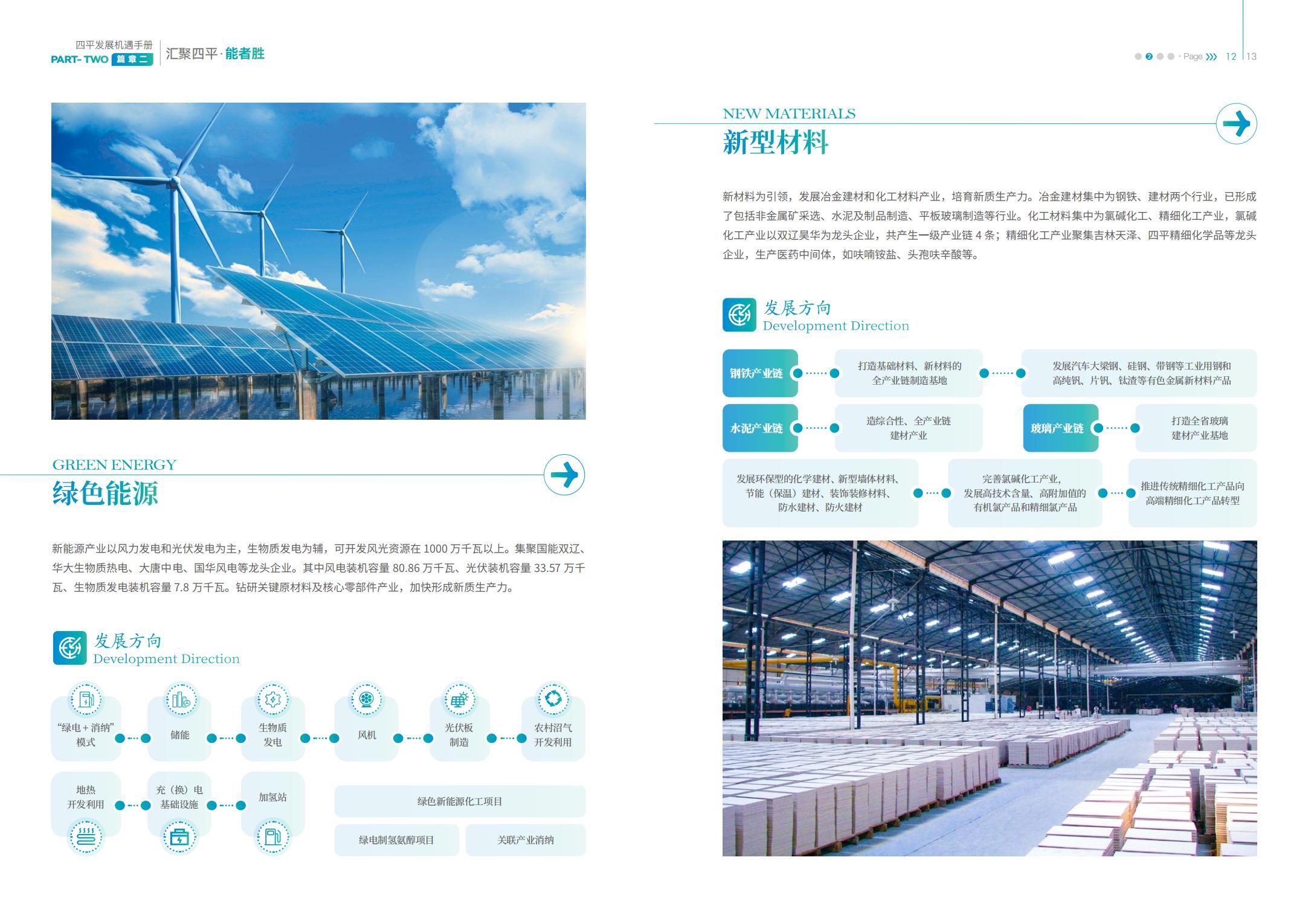Viewport: 1308px width, 924px height.
Task: Select the 玻璃产业链 gradient box
Action: 1060,428
